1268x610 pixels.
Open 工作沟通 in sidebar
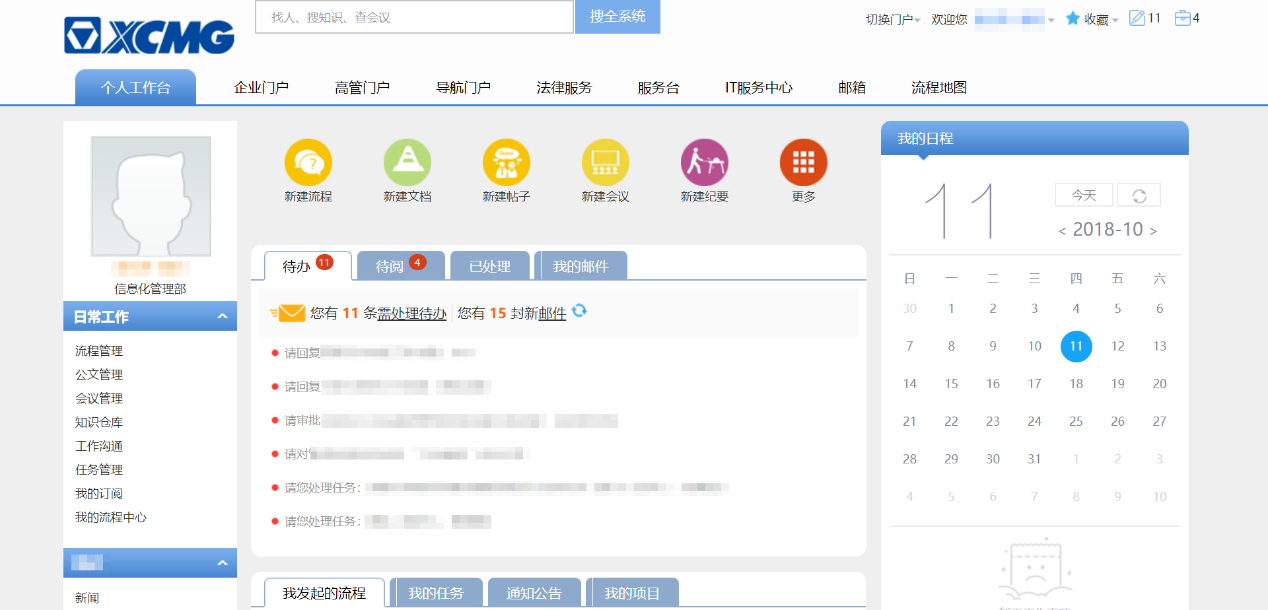(99, 446)
